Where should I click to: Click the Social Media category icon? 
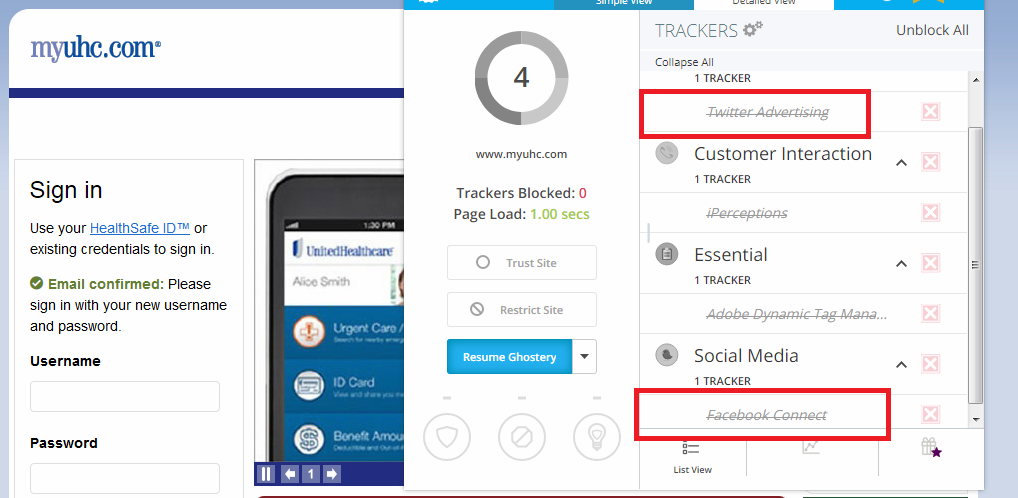(666, 355)
